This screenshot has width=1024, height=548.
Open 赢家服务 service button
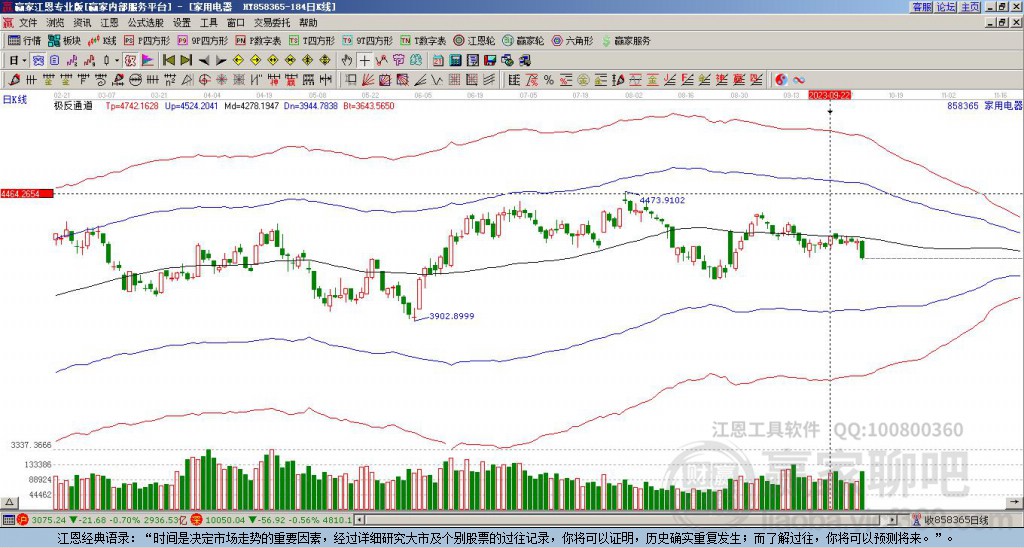(626, 40)
